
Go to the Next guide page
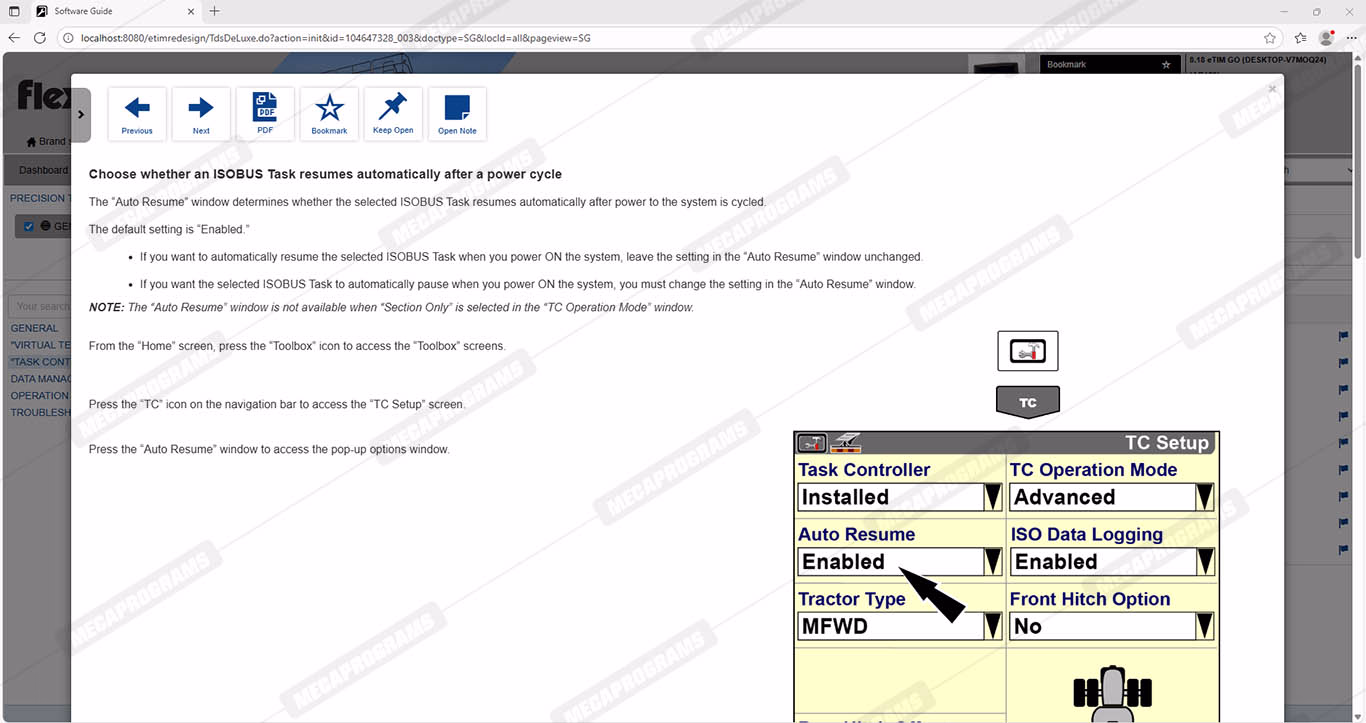tap(201, 114)
